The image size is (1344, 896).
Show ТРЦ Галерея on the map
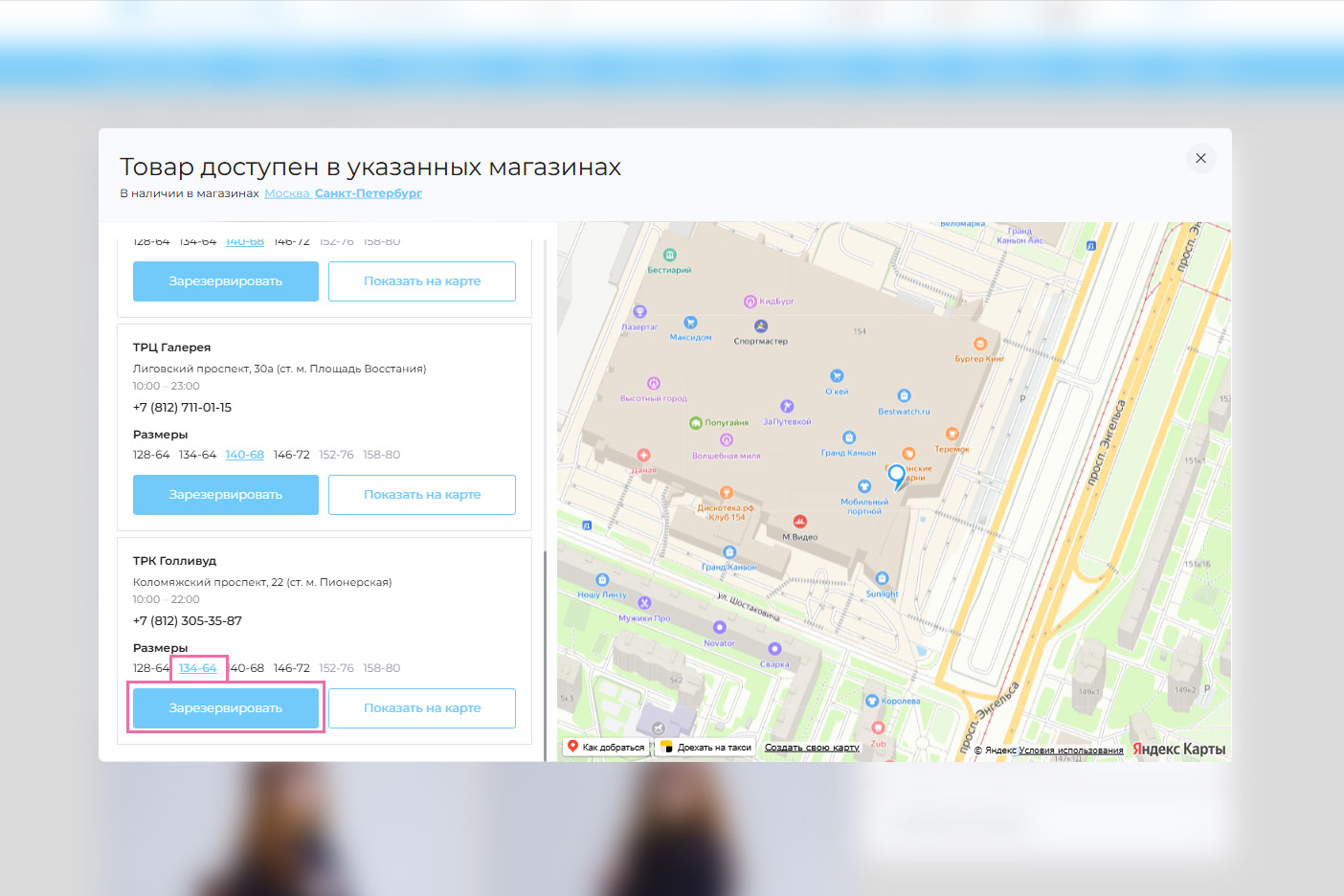point(422,495)
